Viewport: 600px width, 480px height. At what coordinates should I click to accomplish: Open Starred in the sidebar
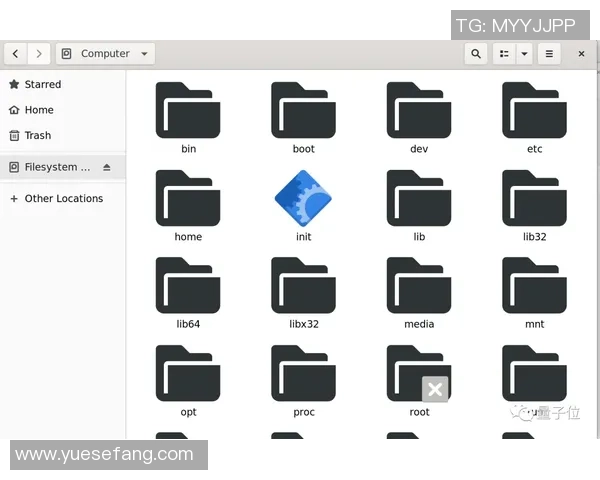click(42, 85)
